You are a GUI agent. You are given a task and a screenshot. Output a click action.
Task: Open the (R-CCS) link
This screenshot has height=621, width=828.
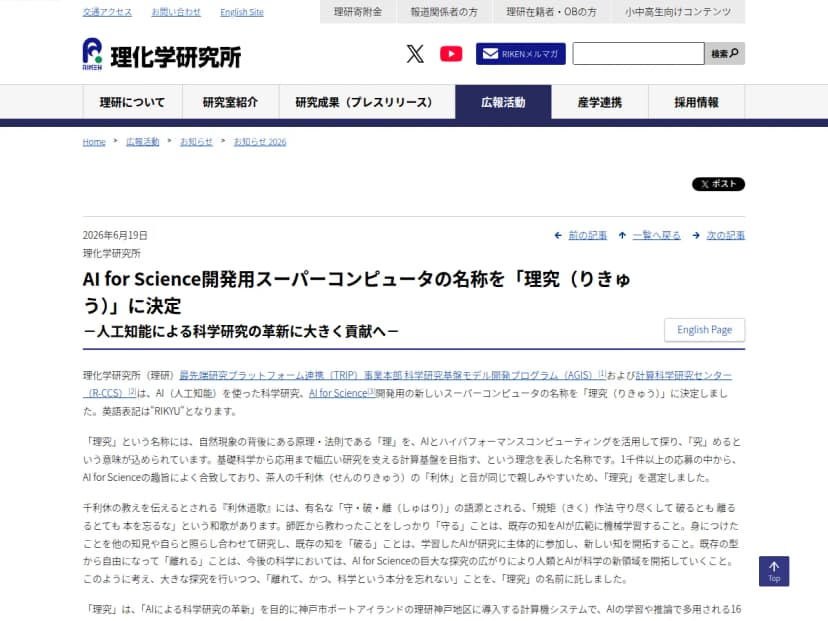point(109,393)
